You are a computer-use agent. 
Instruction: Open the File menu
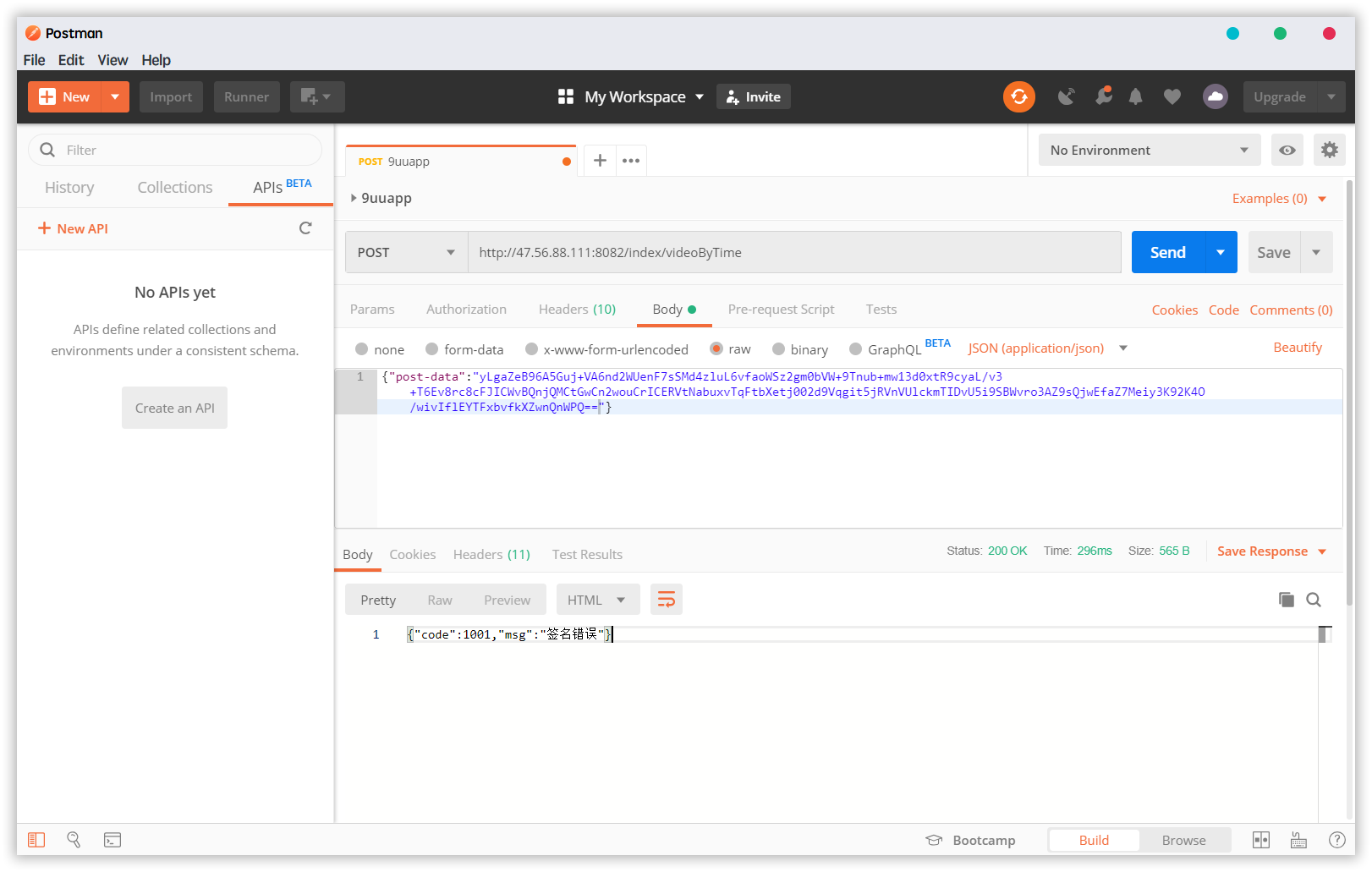click(35, 60)
